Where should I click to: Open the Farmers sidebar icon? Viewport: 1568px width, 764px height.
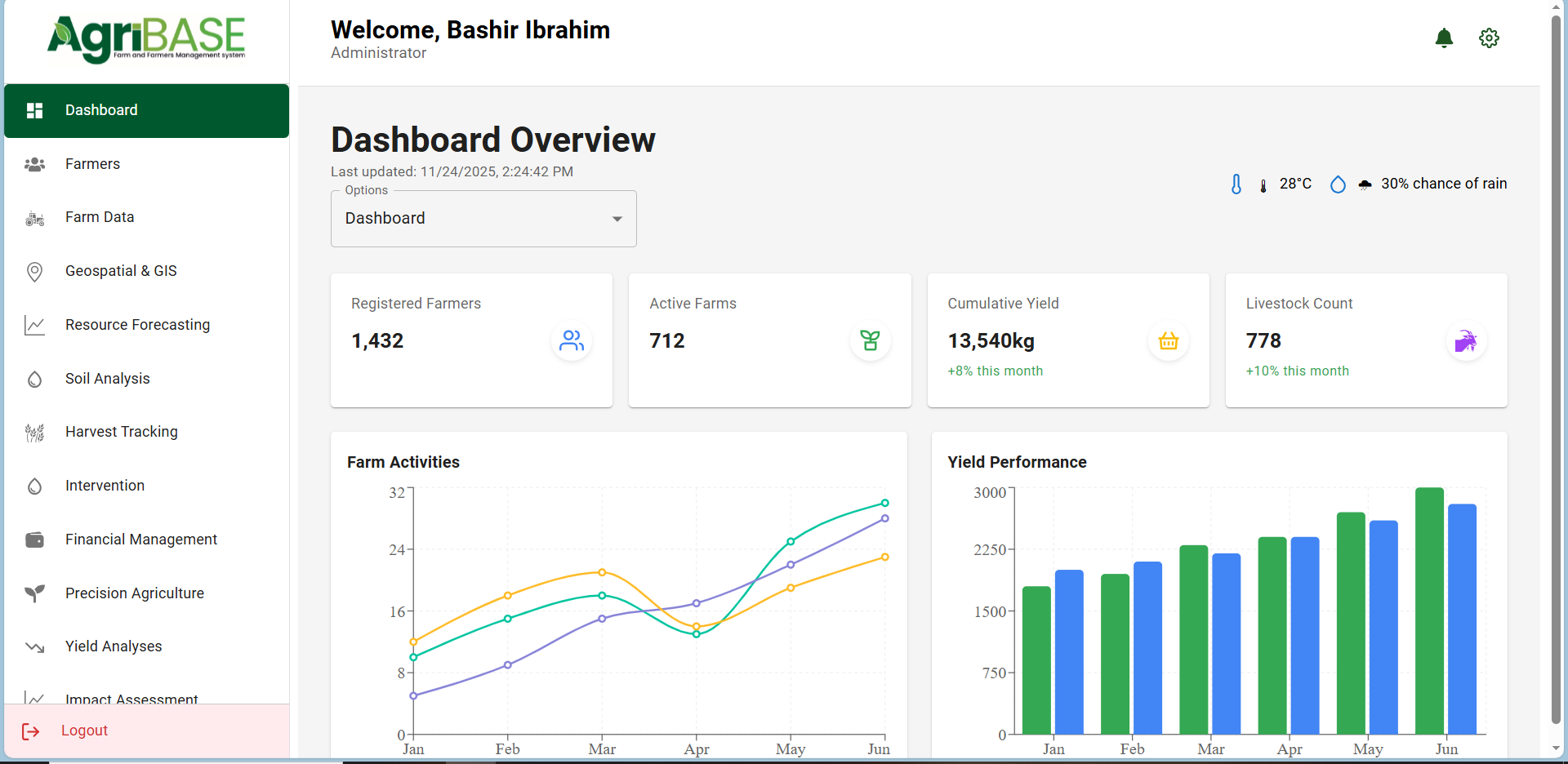[34, 164]
